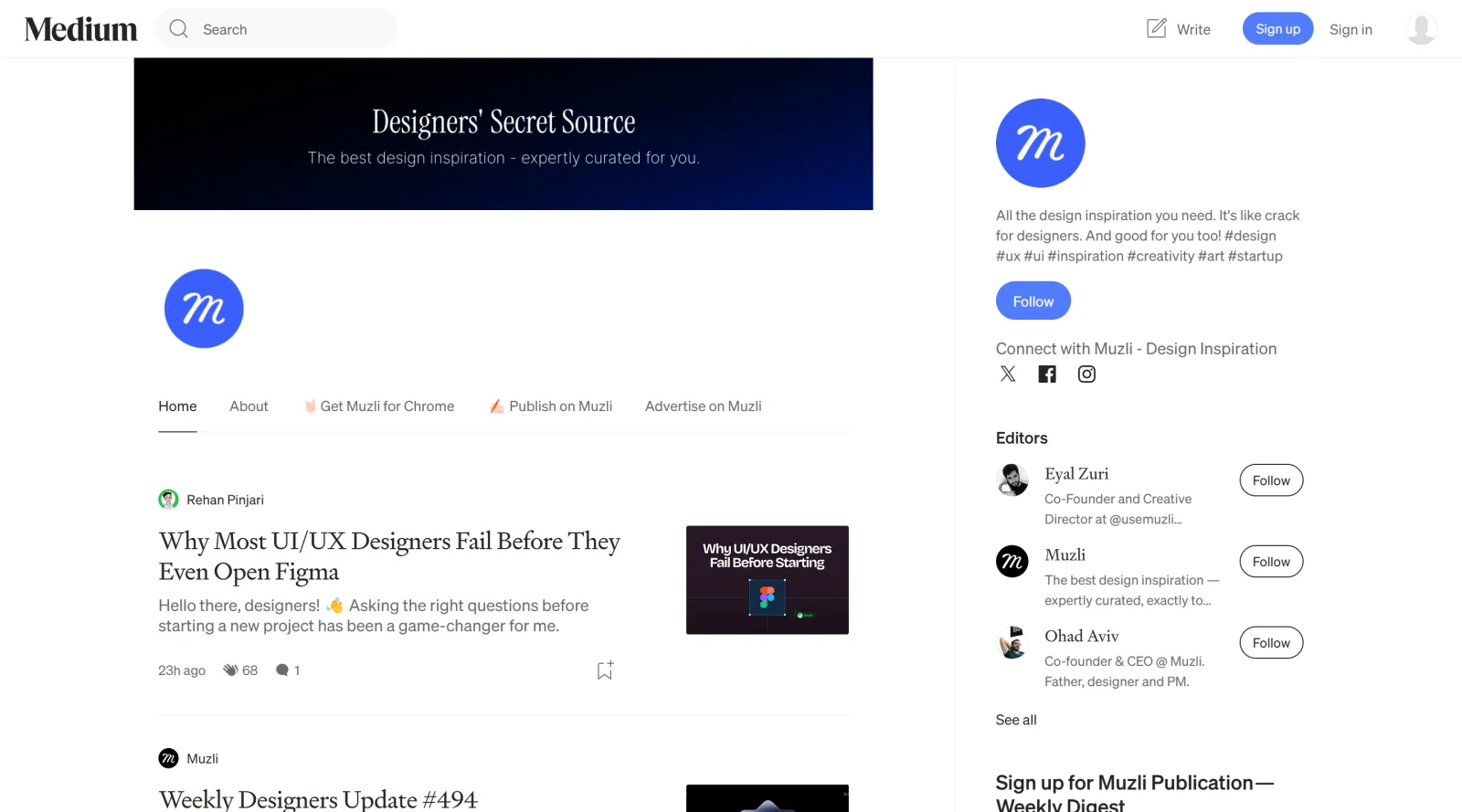Open Muzli's X (Twitter) profile
This screenshot has height=812, width=1462.
tap(1008, 374)
